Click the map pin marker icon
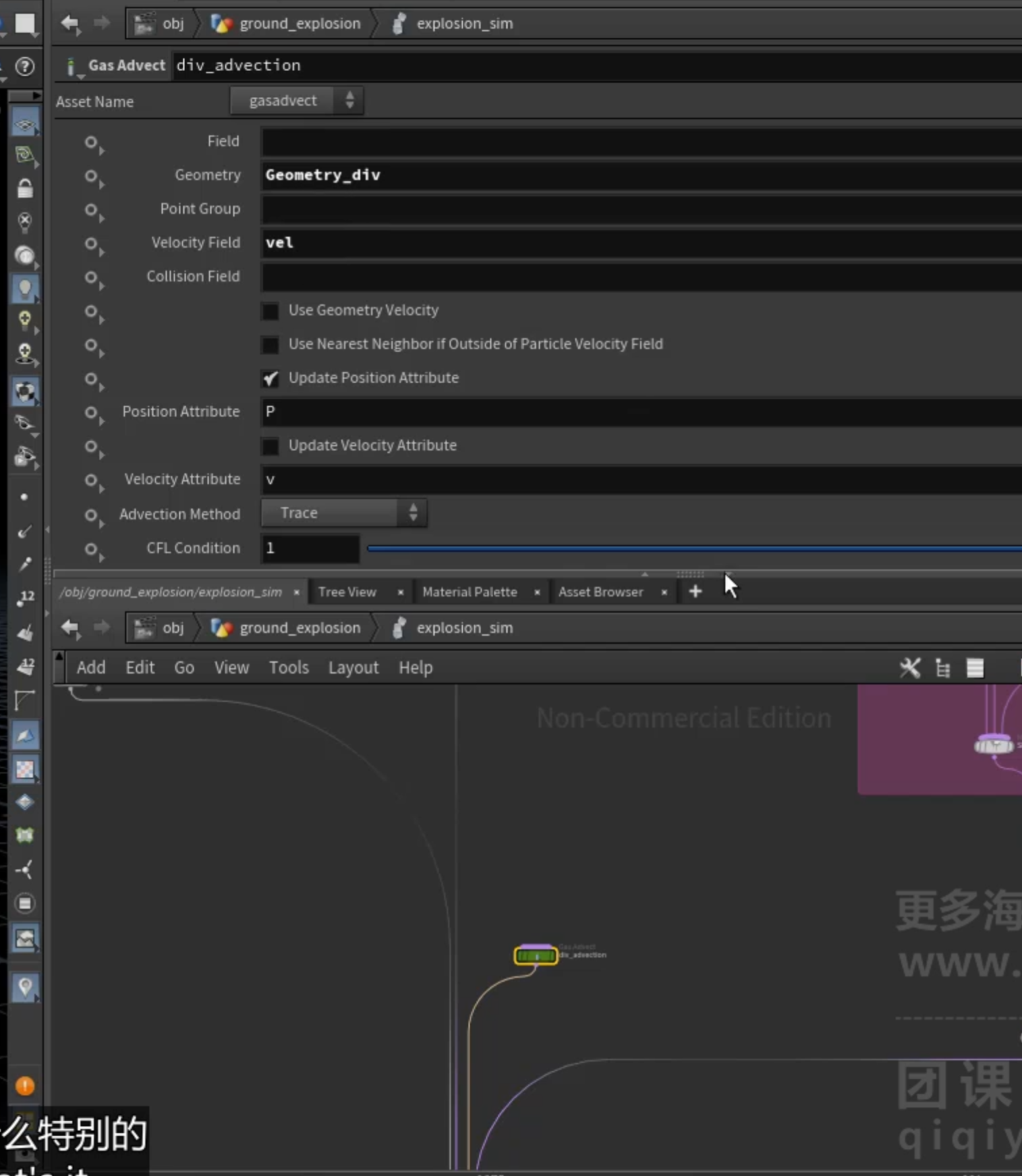This screenshot has width=1022, height=1176. (x=25, y=988)
